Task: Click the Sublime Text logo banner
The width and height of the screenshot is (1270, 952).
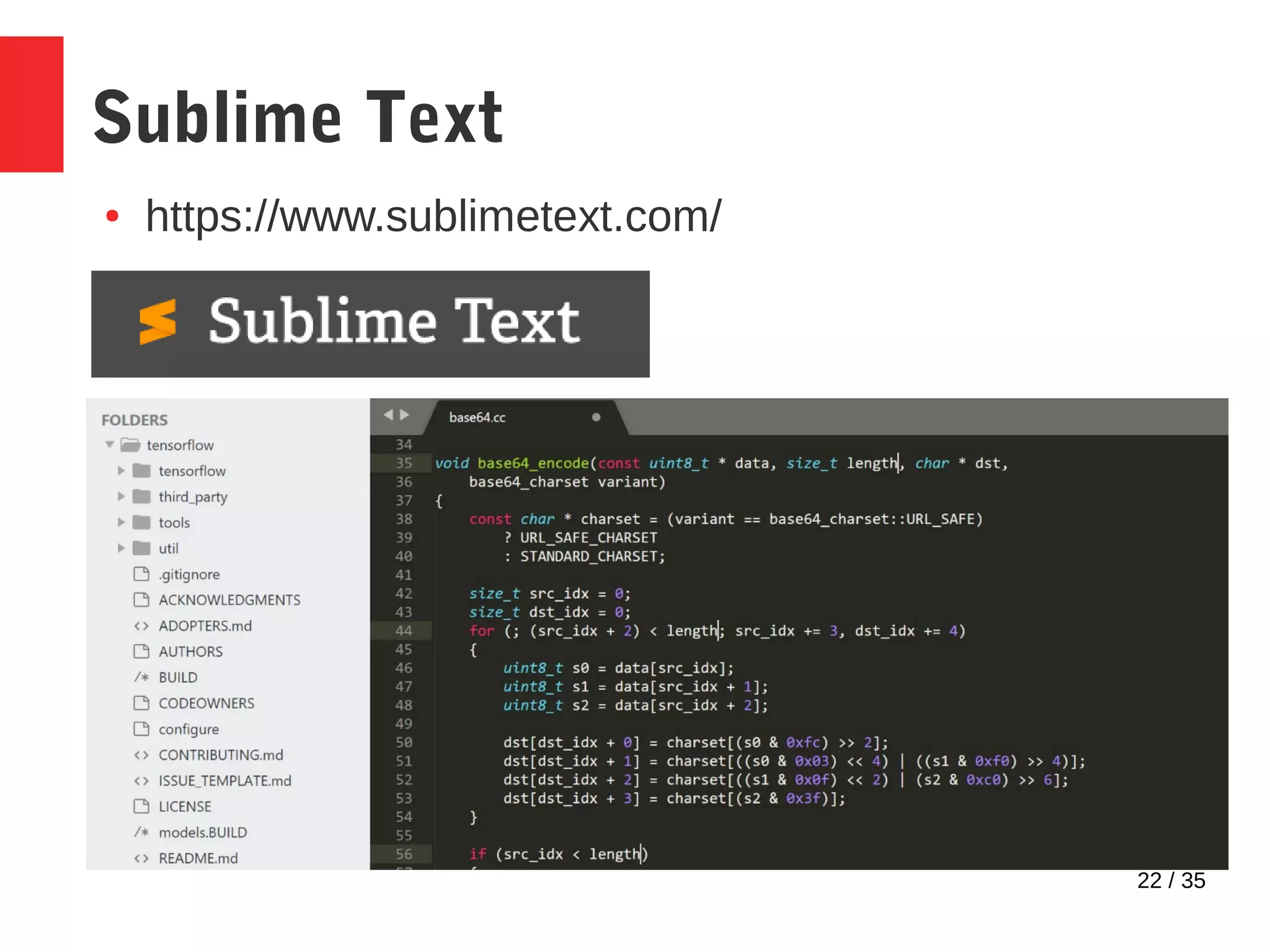Action: pos(370,324)
